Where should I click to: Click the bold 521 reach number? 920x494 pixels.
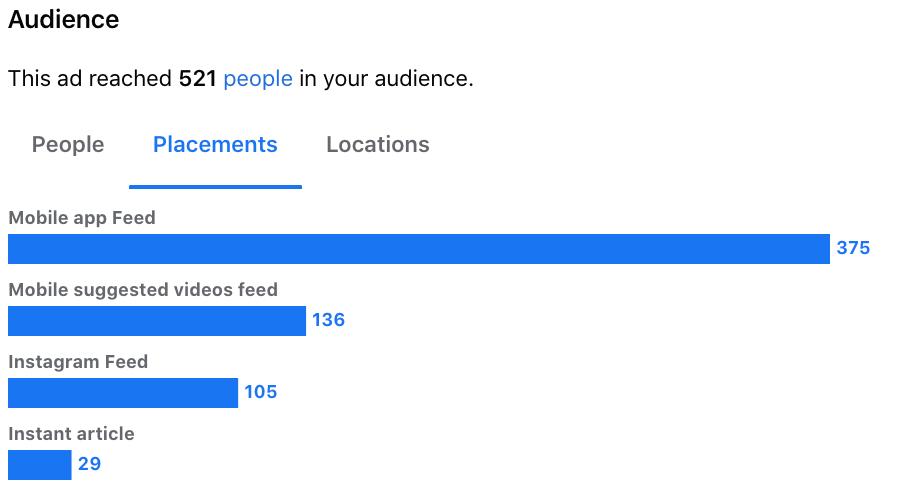[198, 79]
